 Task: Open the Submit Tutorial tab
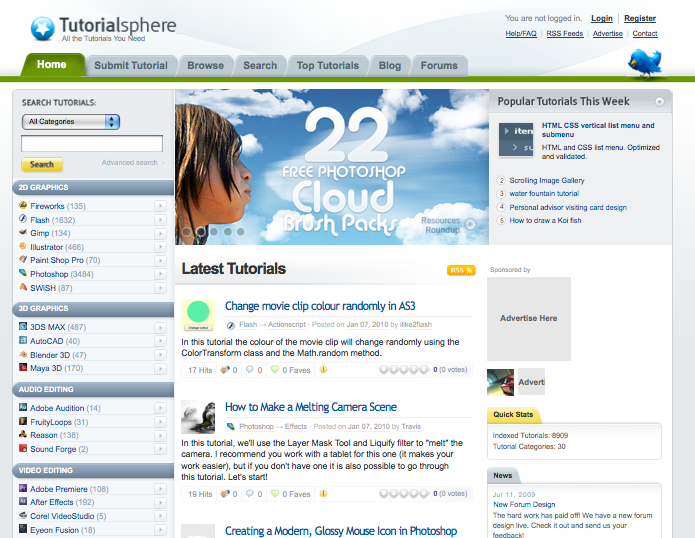(131, 66)
